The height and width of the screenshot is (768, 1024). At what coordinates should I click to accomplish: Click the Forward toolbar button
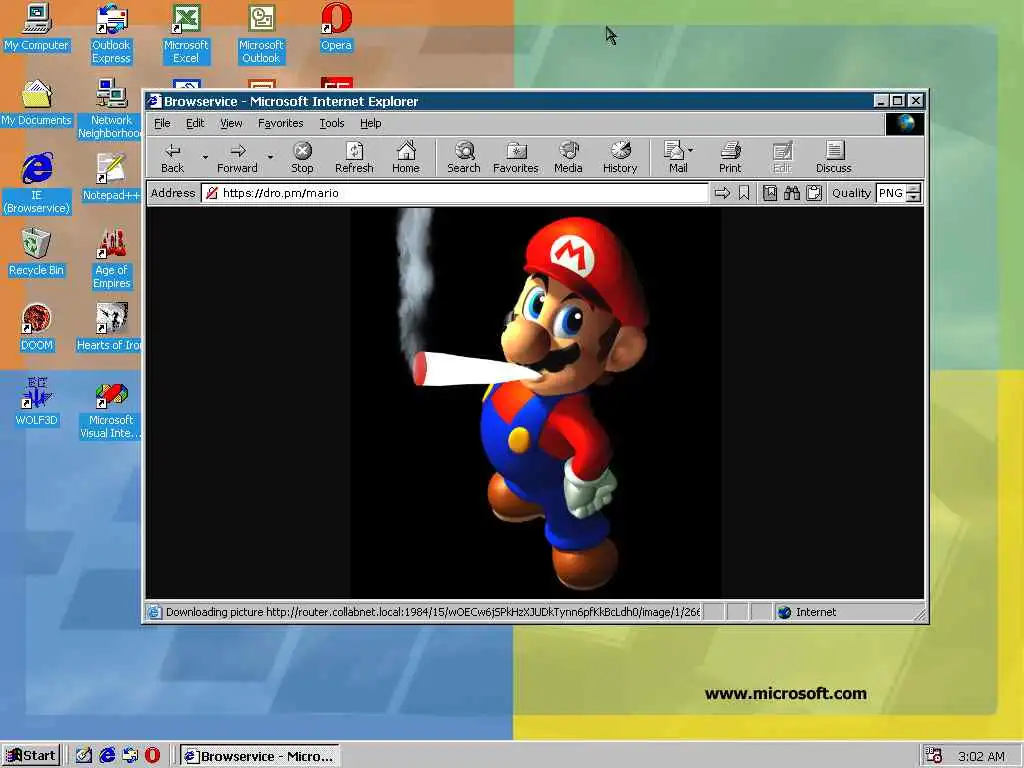click(237, 157)
